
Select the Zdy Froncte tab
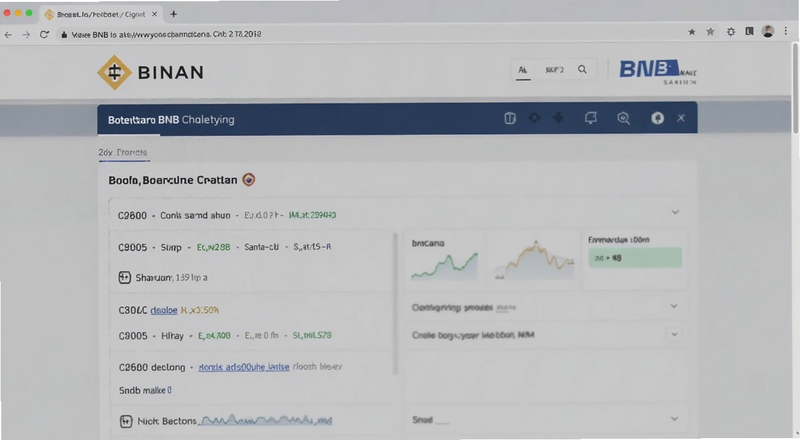pos(122,152)
